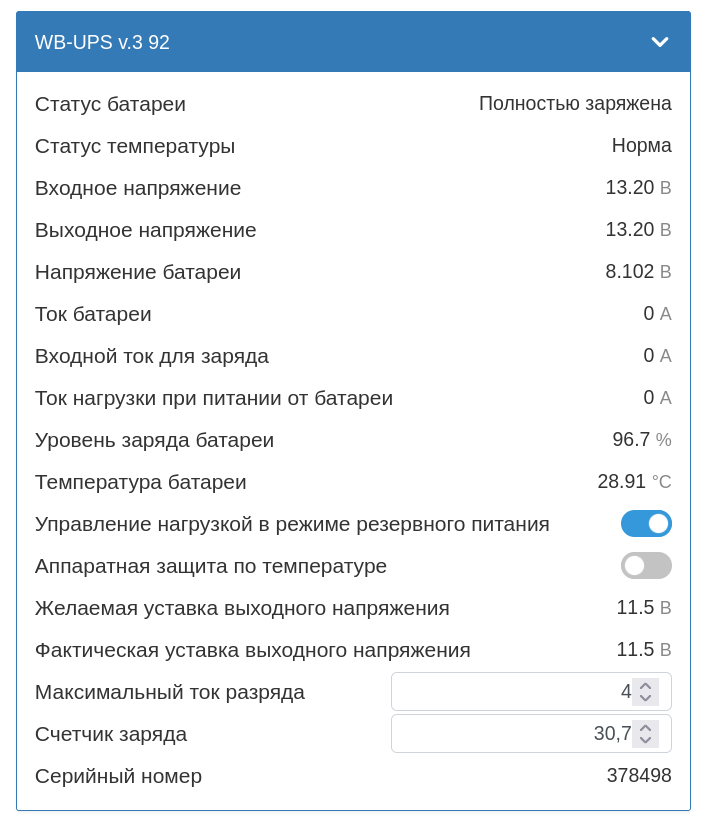Screen dimensions: 709x828
Task: Increase charge counter using up arrow
Action: 646,728
